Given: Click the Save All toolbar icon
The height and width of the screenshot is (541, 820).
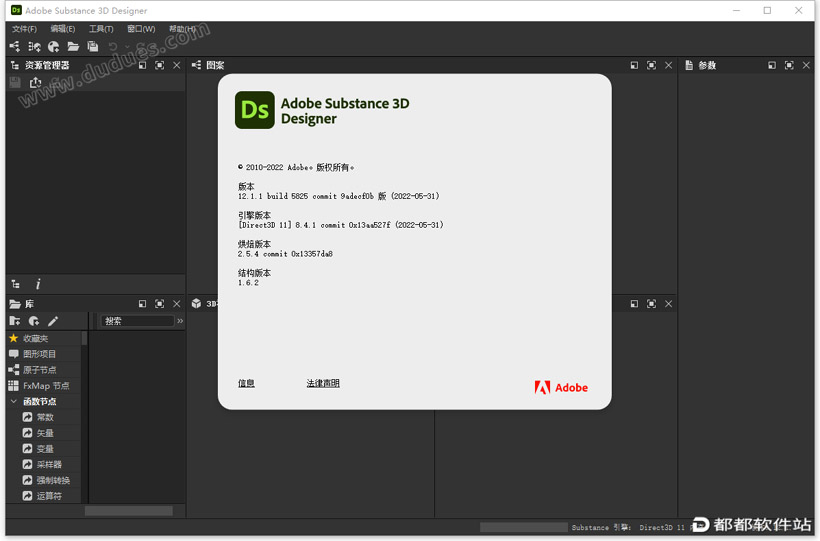Looking at the screenshot, I should (x=93, y=47).
